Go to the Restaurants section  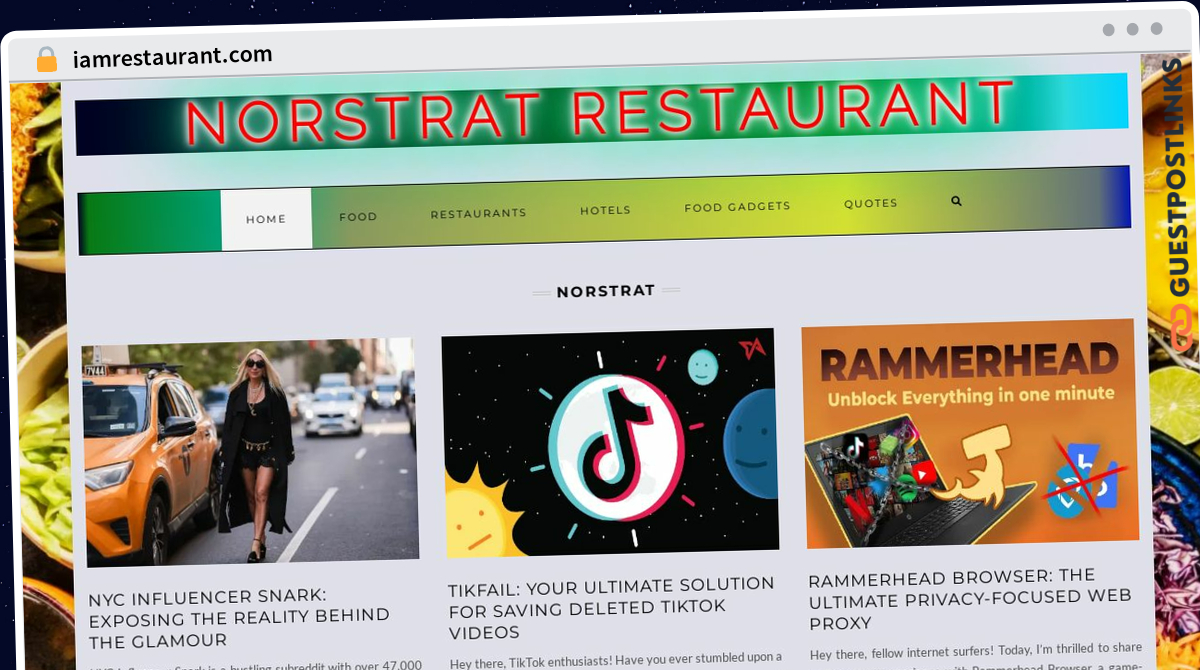(x=478, y=213)
